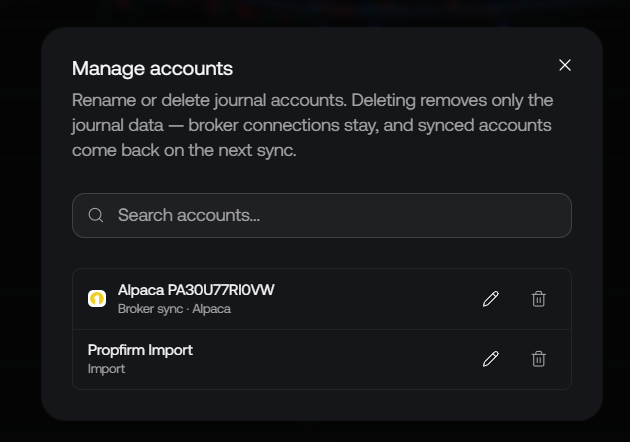
Task: Click the "Import" subtitle under Propfirm Import
Action: tap(106, 369)
